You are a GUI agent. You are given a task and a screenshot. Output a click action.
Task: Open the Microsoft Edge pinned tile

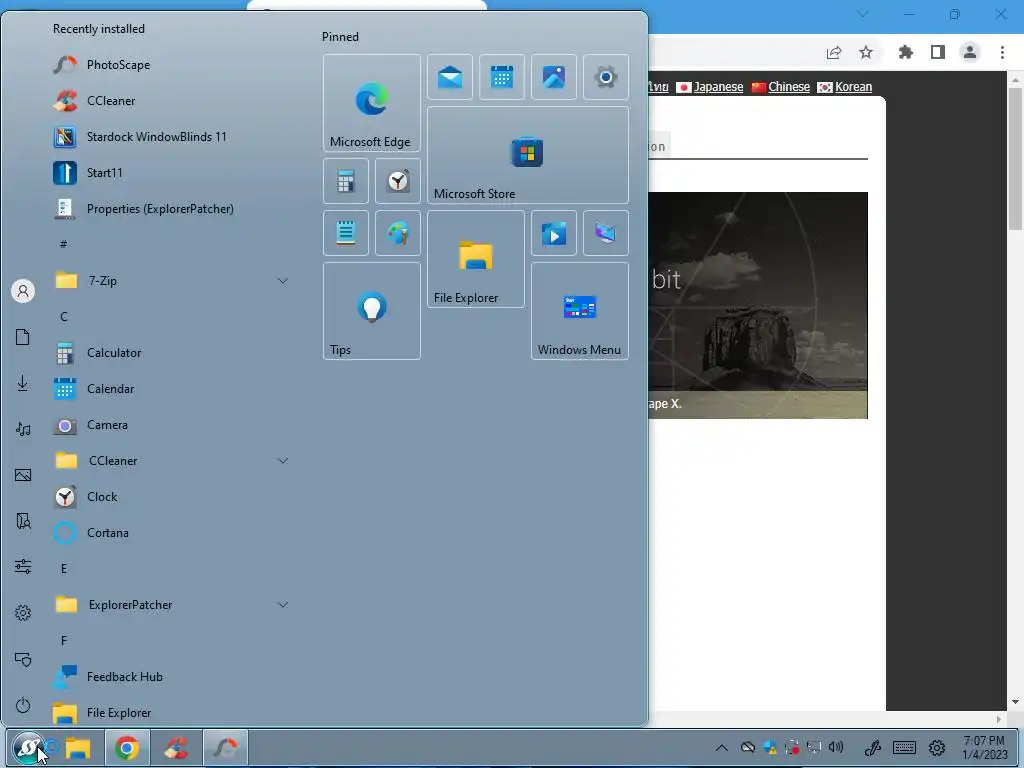(x=372, y=103)
